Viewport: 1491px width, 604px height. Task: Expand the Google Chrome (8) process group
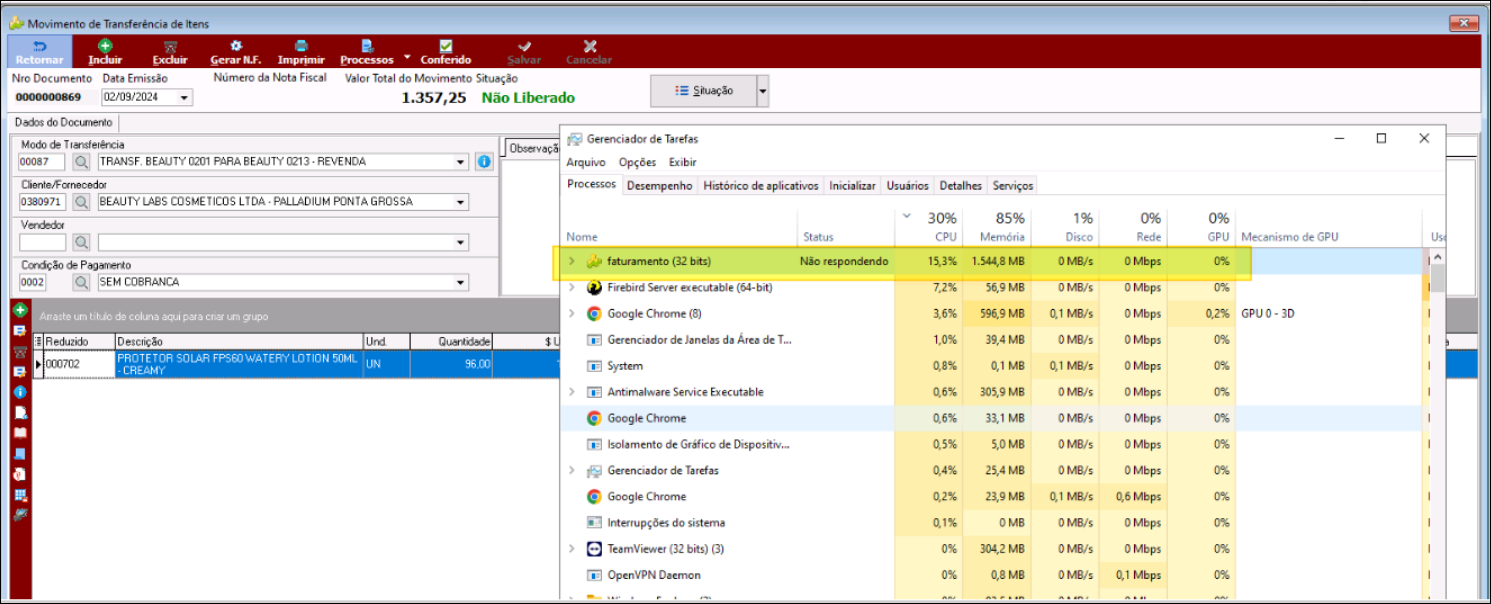(x=572, y=313)
